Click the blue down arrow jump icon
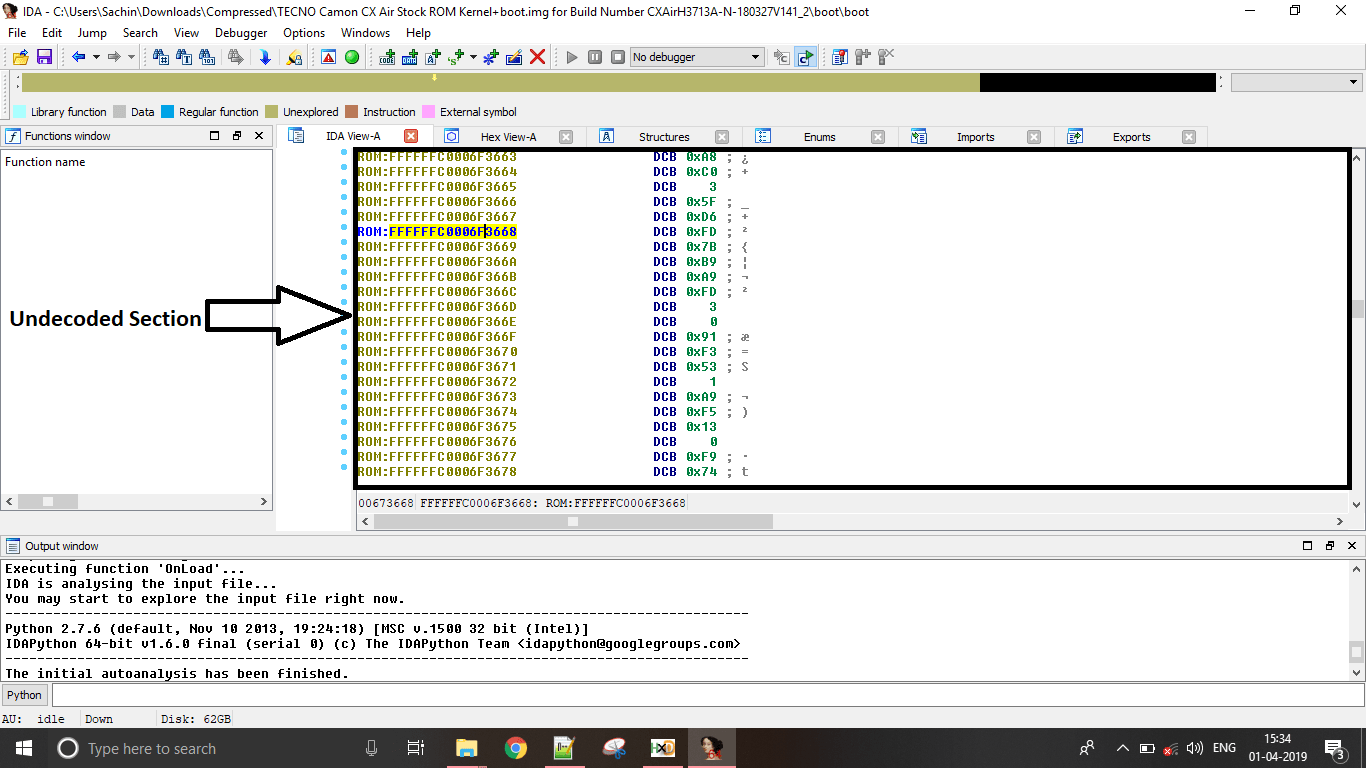Viewport: 1366px width, 768px height. [265, 57]
